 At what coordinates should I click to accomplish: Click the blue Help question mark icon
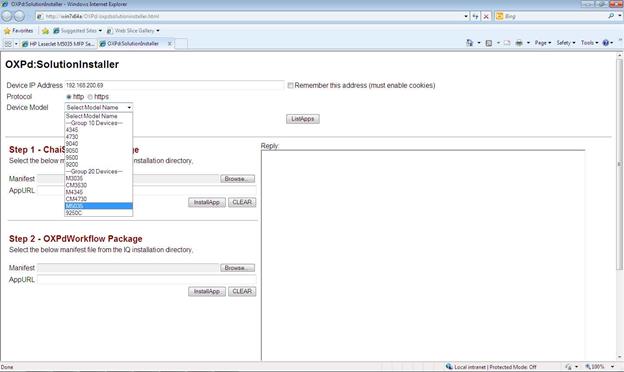[606, 43]
